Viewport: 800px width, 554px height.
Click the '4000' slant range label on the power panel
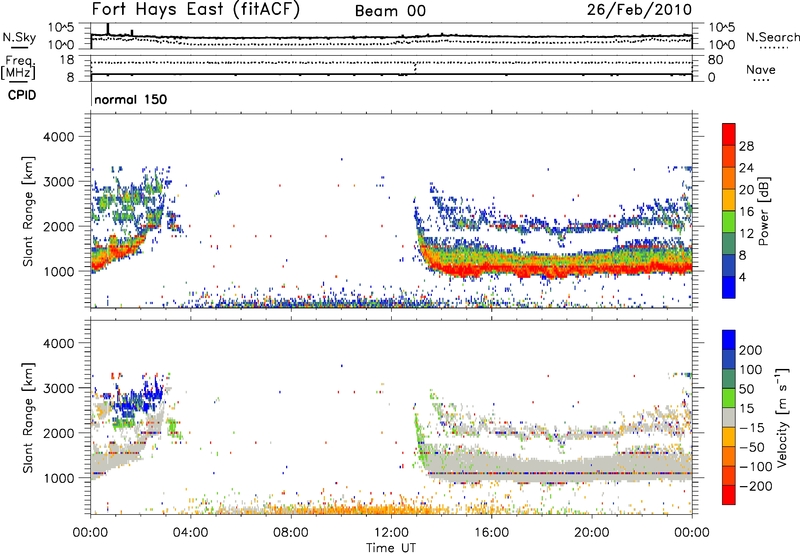click(x=58, y=137)
